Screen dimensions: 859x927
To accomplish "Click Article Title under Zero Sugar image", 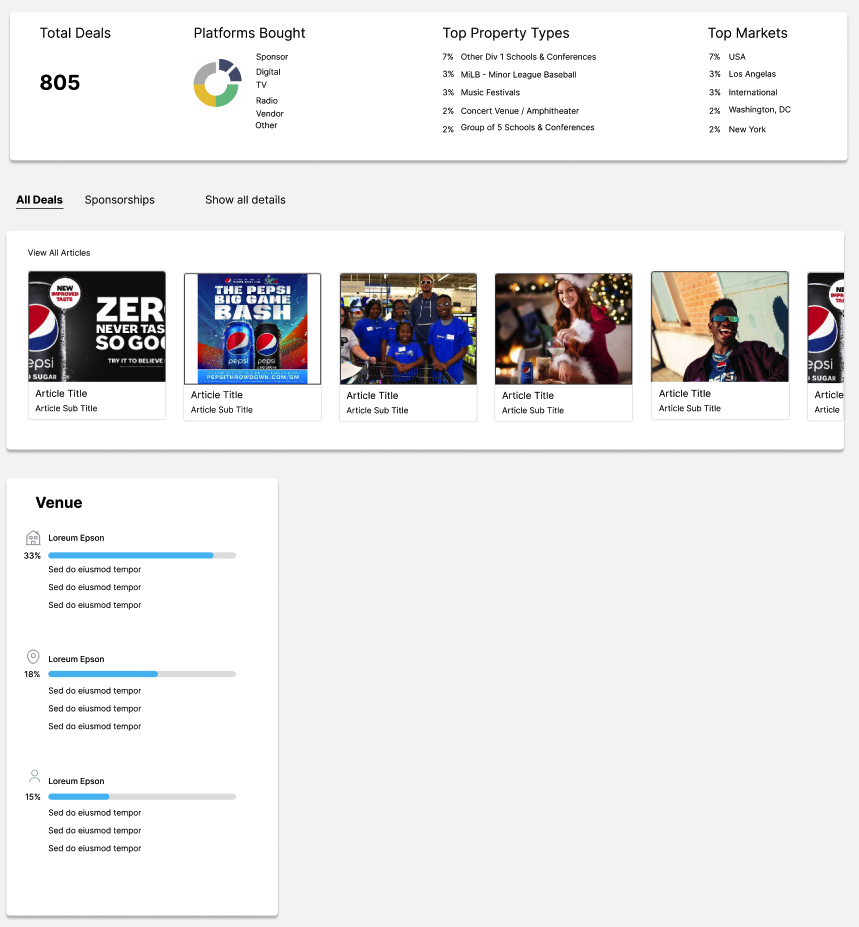I will (x=61, y=393).
